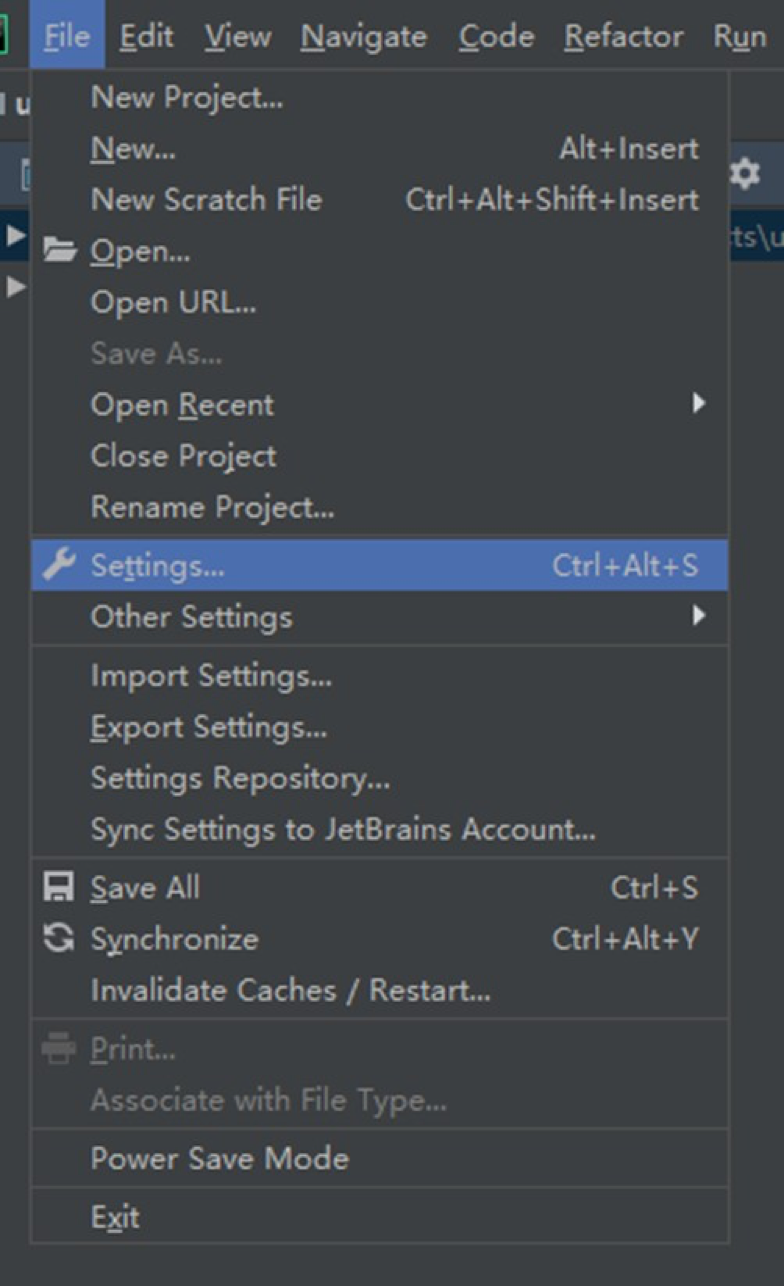This screenshot has height=1286, width=784.
Task: Select Close Project
Action: pyautogui.click(x=184, y=456)
